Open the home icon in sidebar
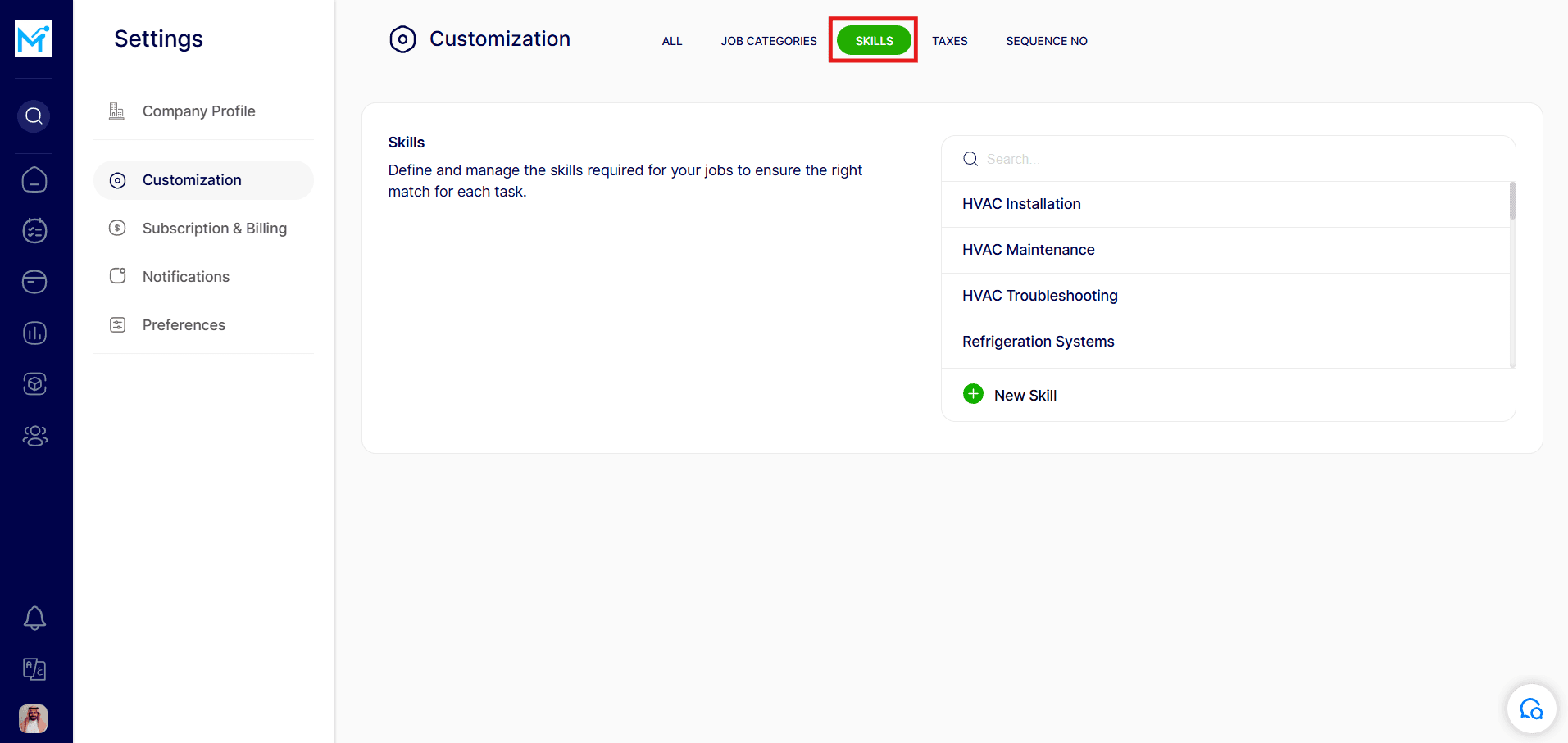This screenshot has width=1568, height=743. pyautogui.click(x=34, y=179)
